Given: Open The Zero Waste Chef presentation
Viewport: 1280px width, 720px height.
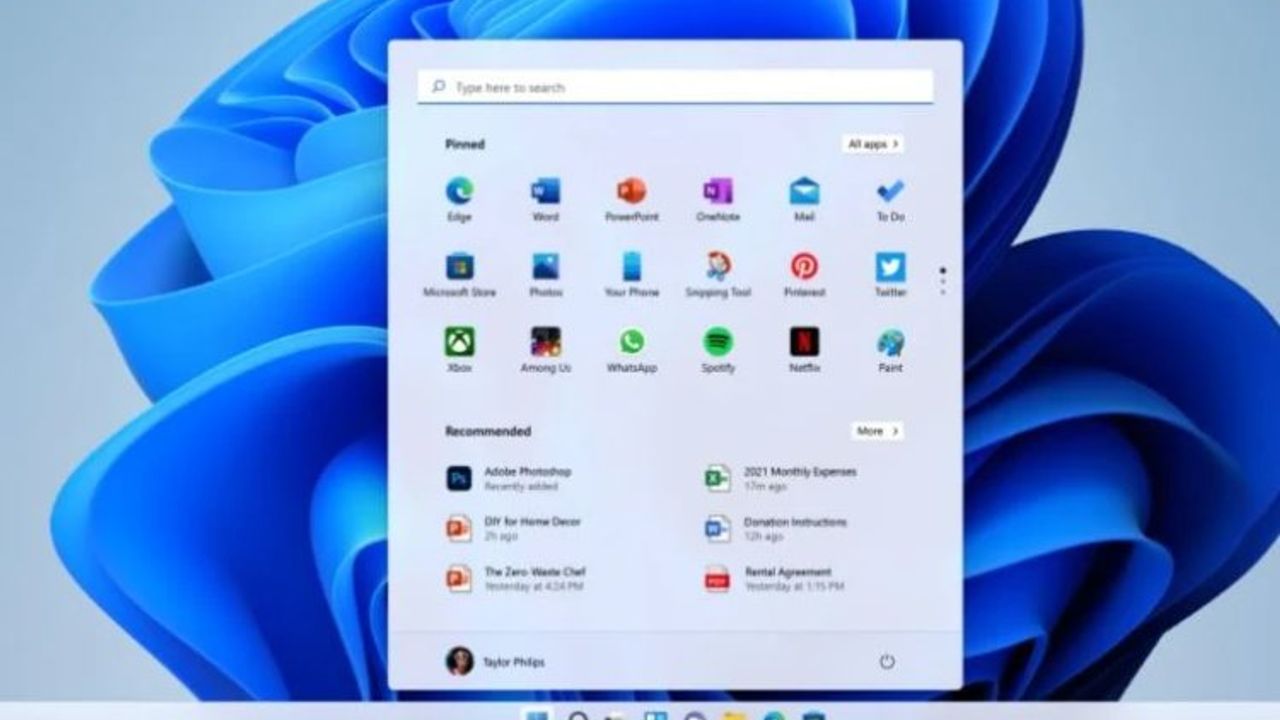Looking at the screenshot, I should pyautogui.click(x=516, y=578).
